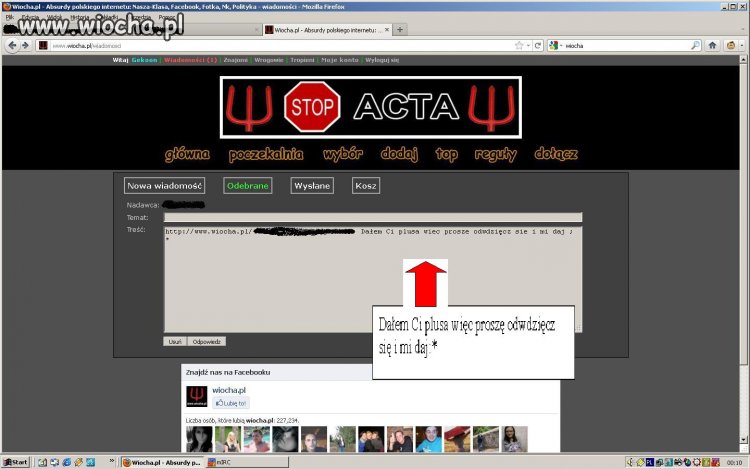Screen dimensions: 750x469
Task: Open the Tropieni link
Action: click(302, 60)
